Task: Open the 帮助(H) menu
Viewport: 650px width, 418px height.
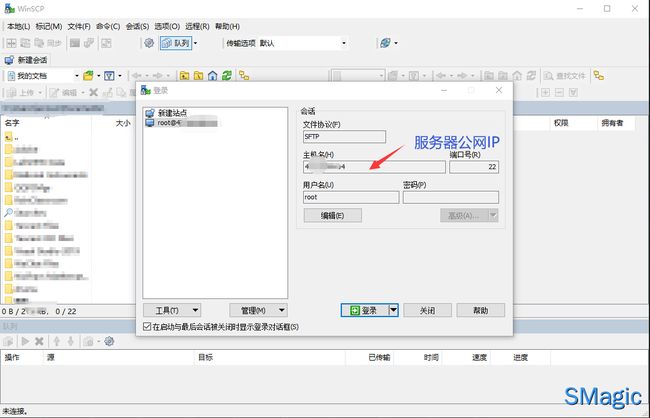Action: point(227,26)
